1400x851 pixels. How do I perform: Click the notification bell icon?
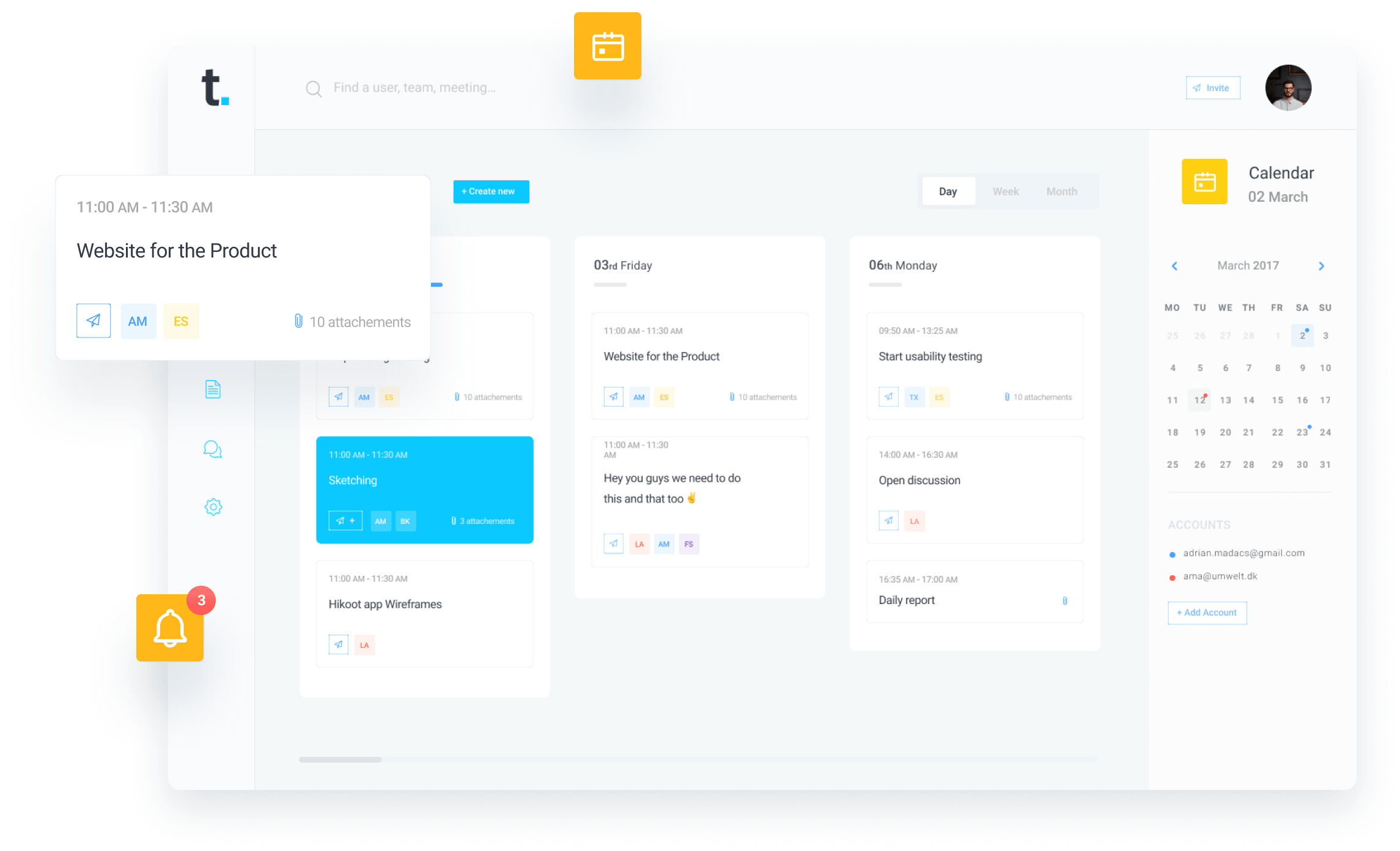[170, 628]
